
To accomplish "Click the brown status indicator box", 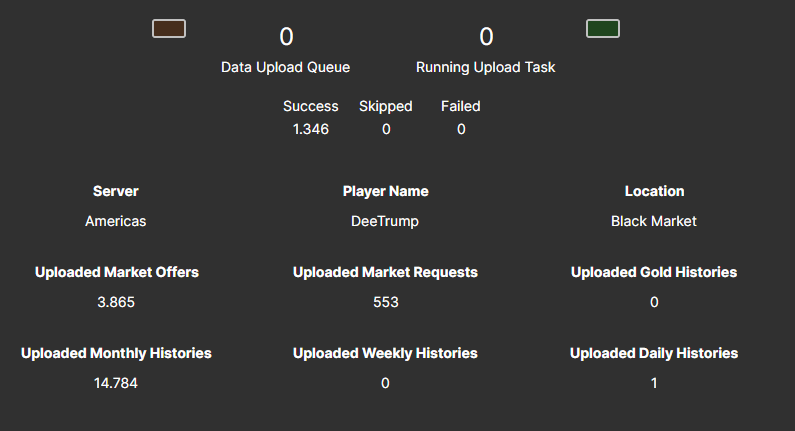I will click(169, 29).
